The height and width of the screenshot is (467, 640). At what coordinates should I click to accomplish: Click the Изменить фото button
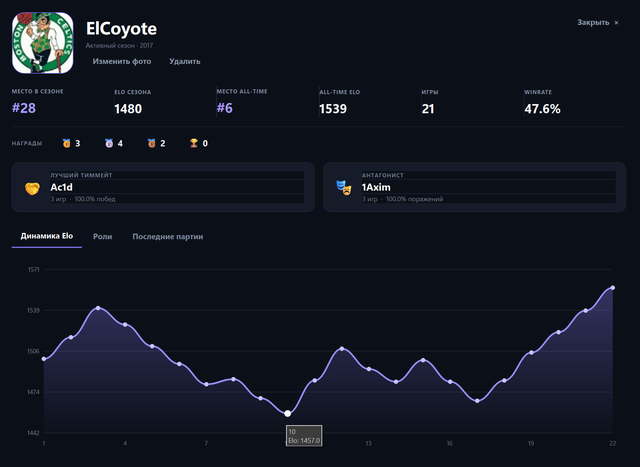tap(122, 61)
